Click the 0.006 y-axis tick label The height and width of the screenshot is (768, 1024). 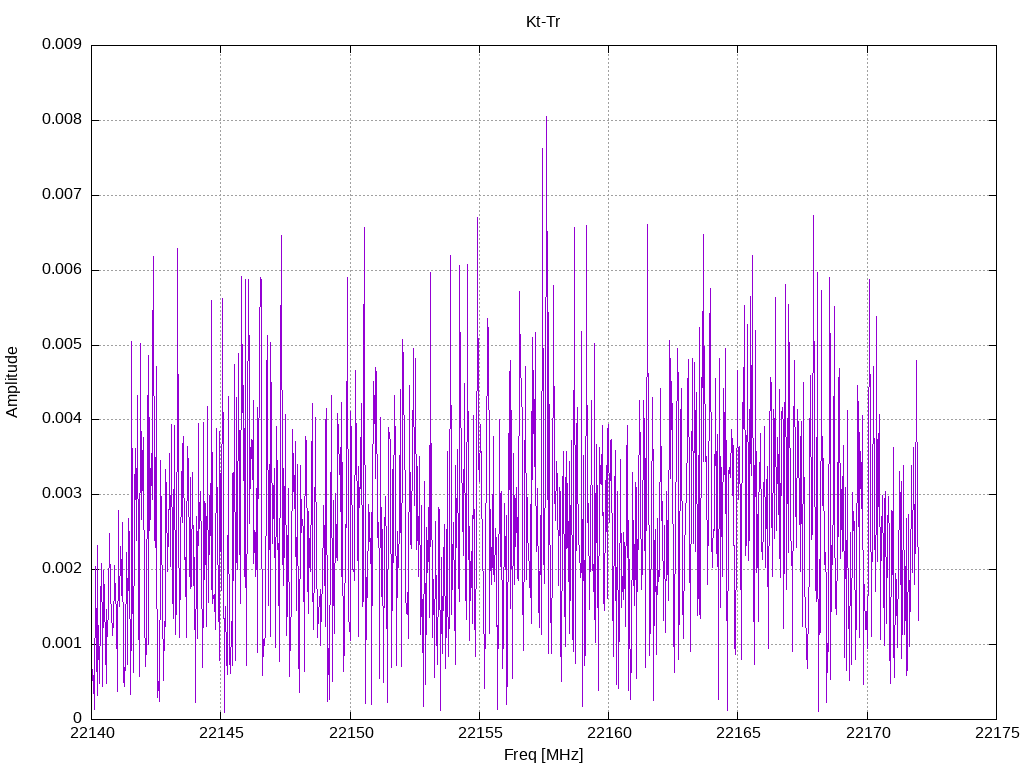(62, 269)
